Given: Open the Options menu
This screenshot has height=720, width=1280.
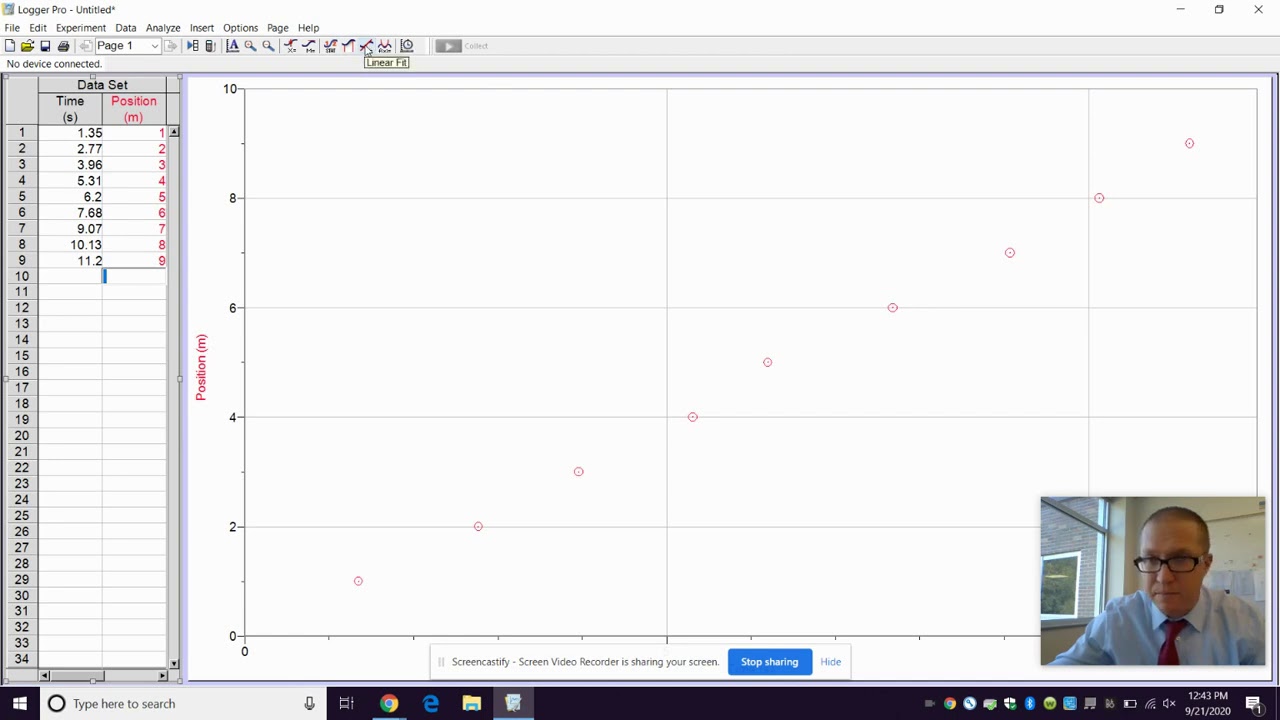Looking at the screenshot, I should (x=240, y=28).
